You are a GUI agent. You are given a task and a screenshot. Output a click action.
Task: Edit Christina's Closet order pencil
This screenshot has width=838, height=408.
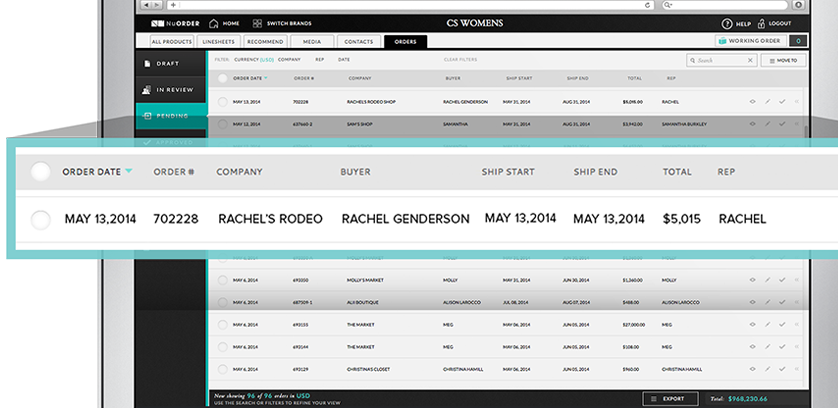tap(767, 369)
